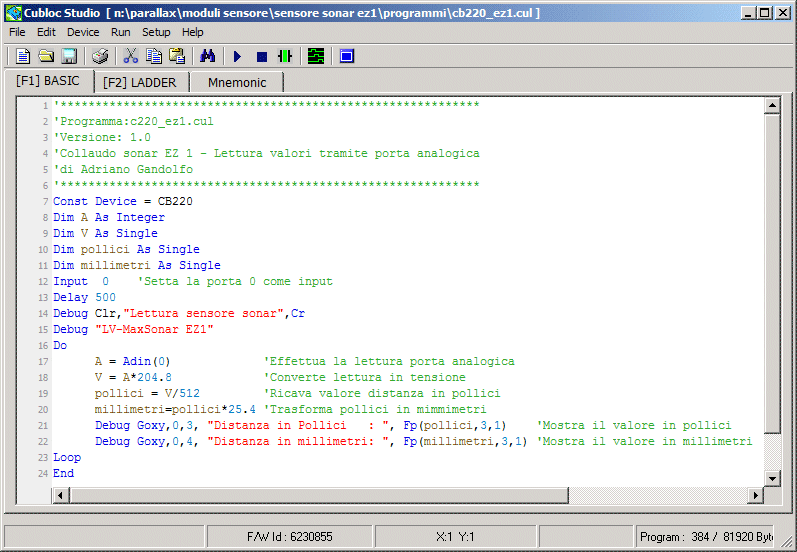The height and width of the screenshot is (552, 797).
Task: Open the Device menu
Action: pos(83,32)
